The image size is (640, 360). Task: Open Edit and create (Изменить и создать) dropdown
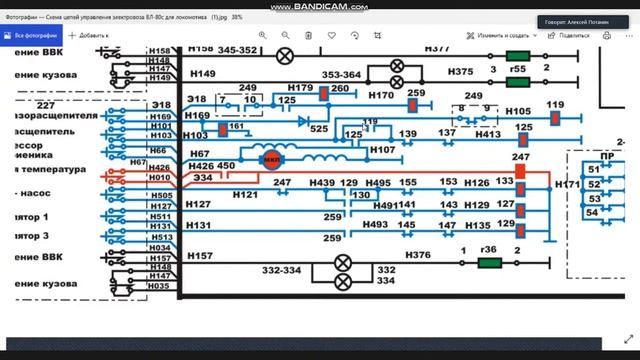(x=502, y=36)
